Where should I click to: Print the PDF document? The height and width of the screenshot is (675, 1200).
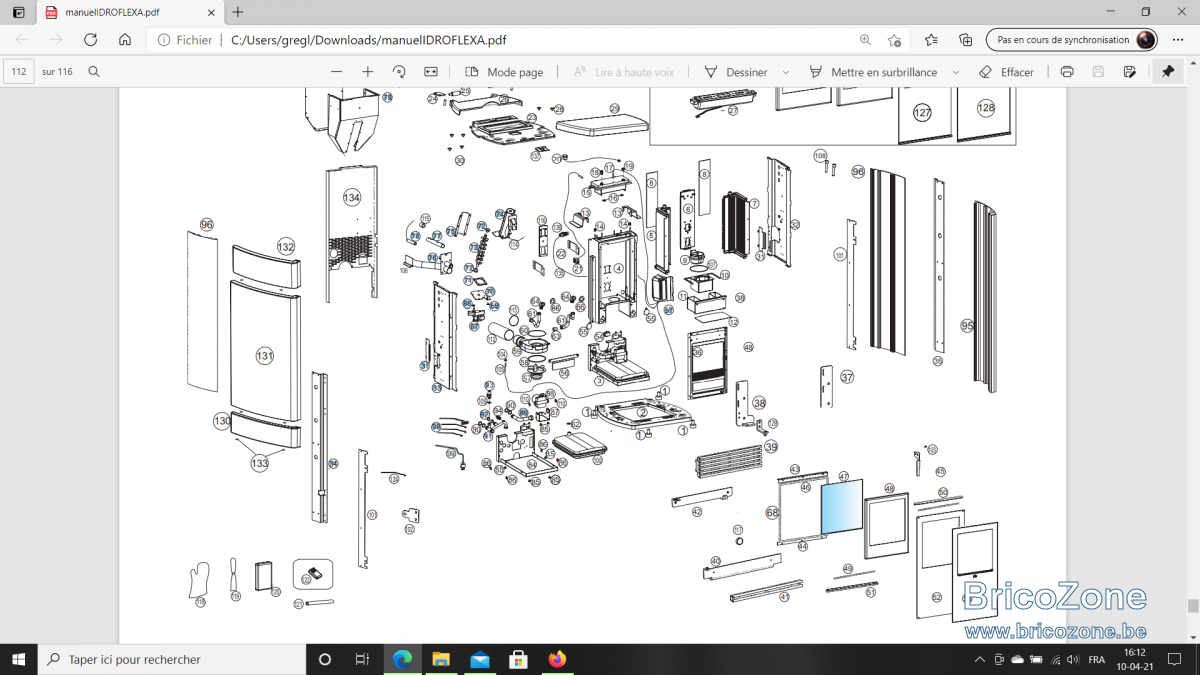pos(1067,72)
